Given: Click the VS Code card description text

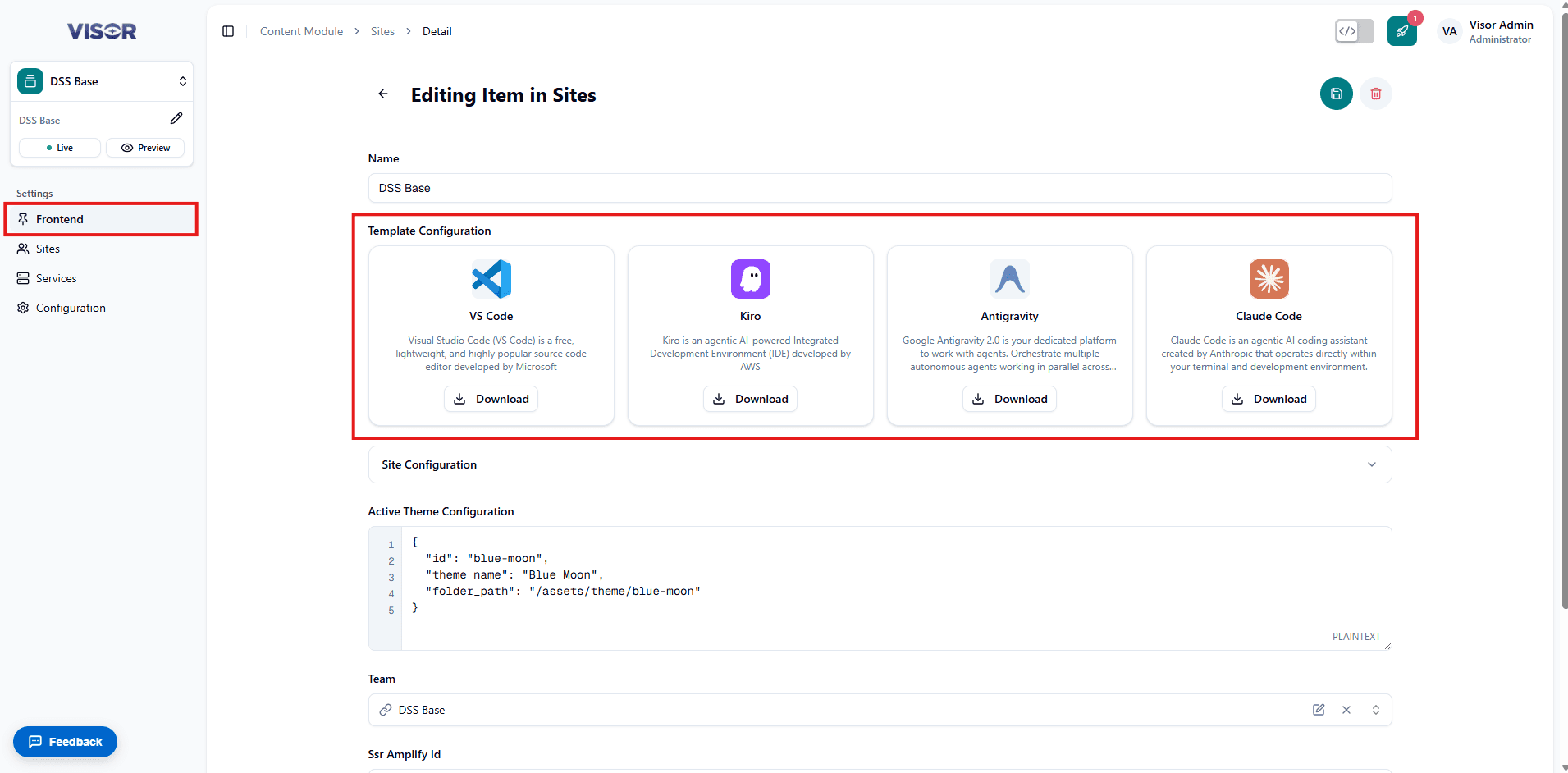Looking at the screenshot, I should click(491, 354).
